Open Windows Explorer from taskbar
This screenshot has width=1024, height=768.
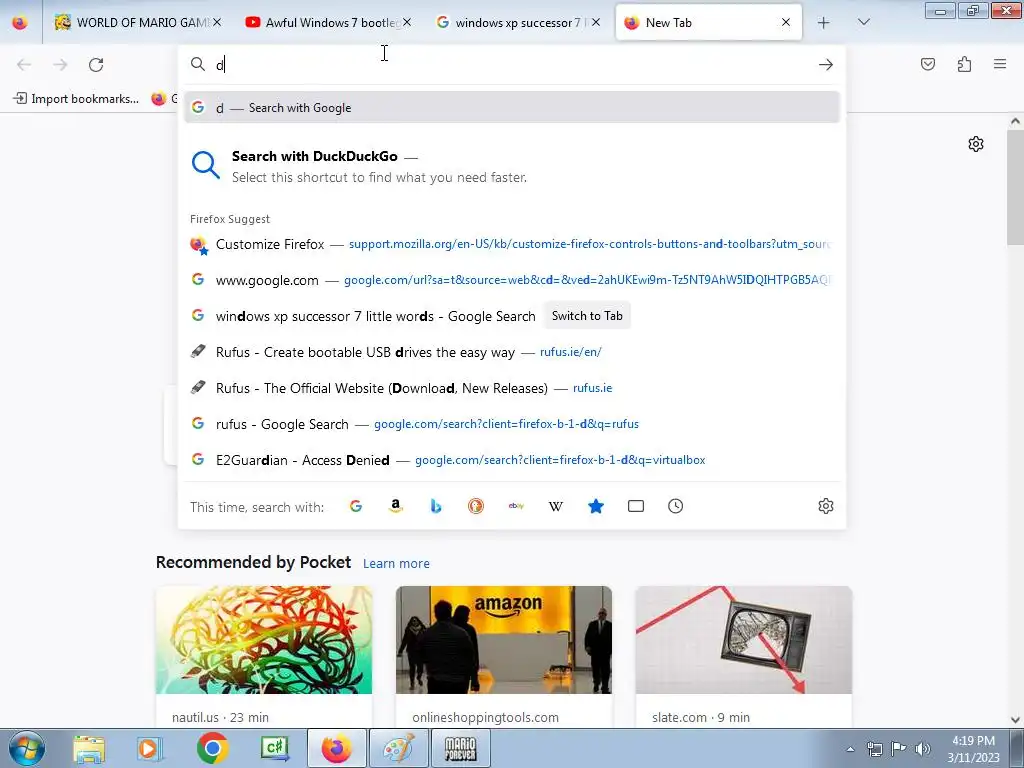(x=88, y=749)
